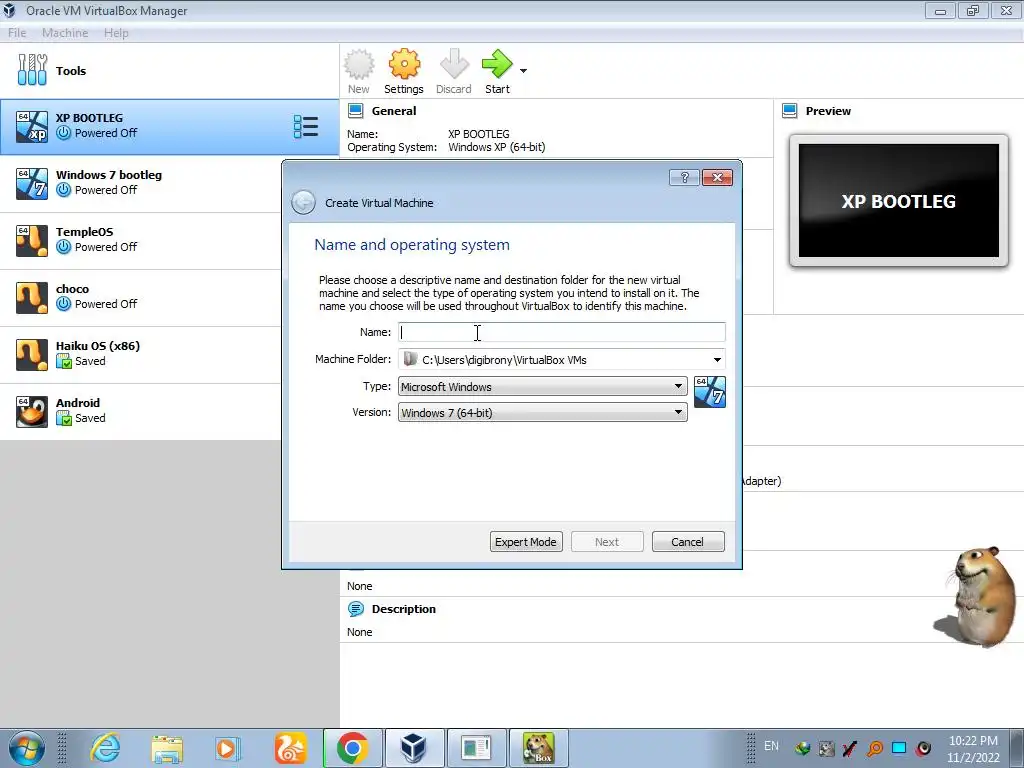The width and height of the screenshot is (1024, 768).
Task: Open Settings gear in toolbar
Action: coord(404,64)
